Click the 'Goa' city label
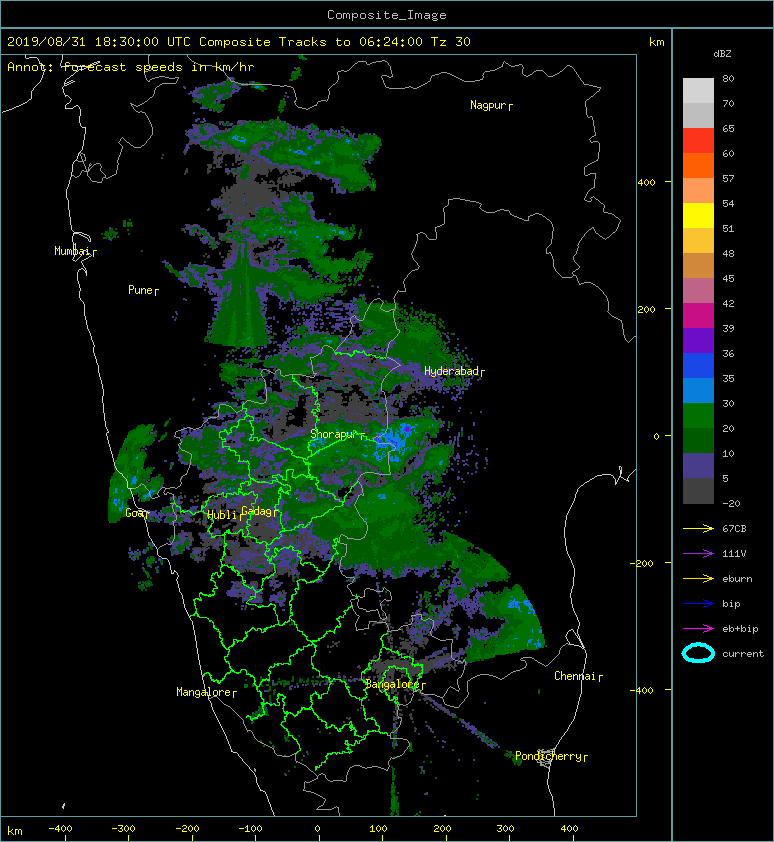The height and width of the screenshot is (842, 774). point(137,513)
